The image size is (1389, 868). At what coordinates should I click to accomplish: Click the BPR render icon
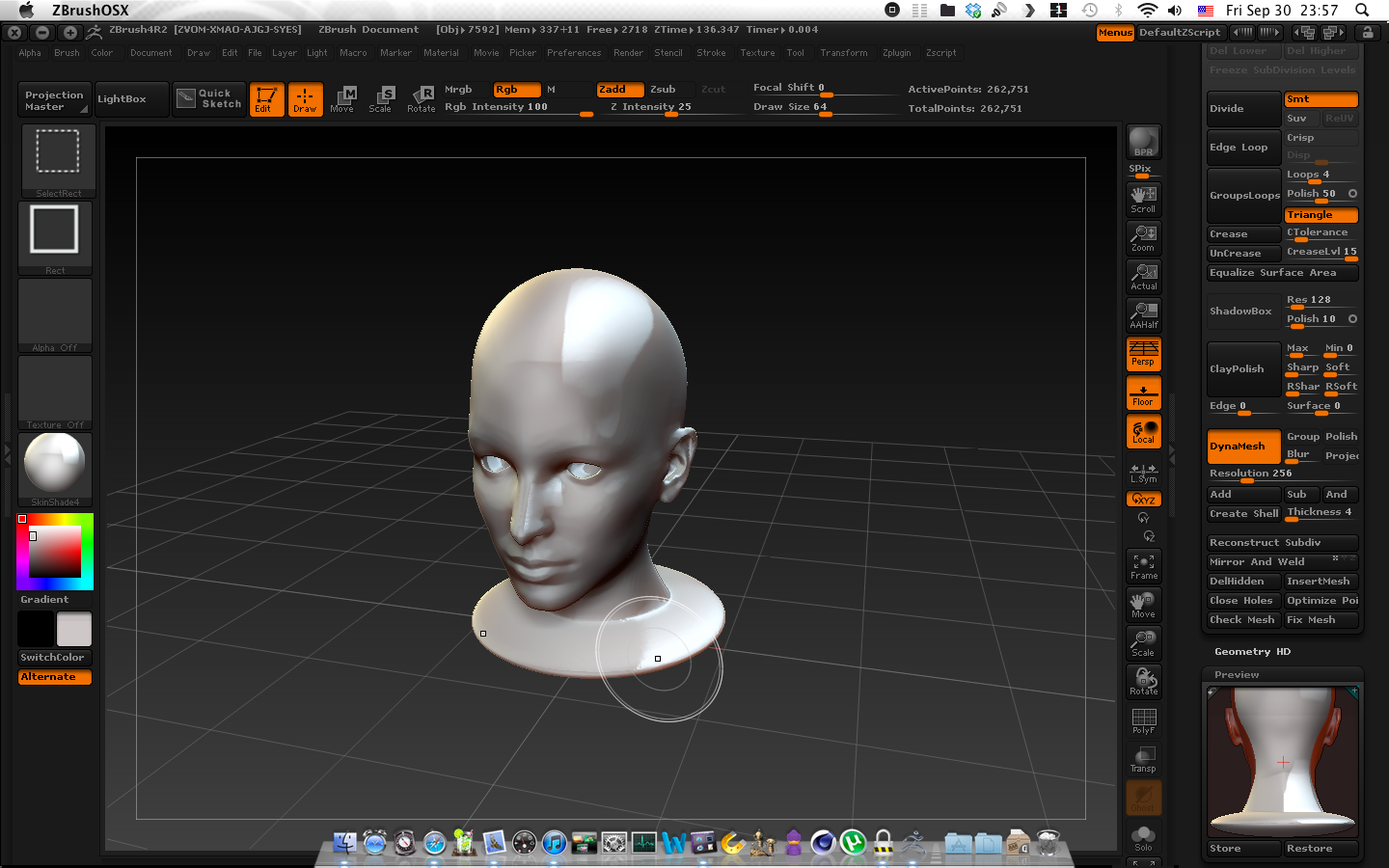click(x=1143, y=142)
